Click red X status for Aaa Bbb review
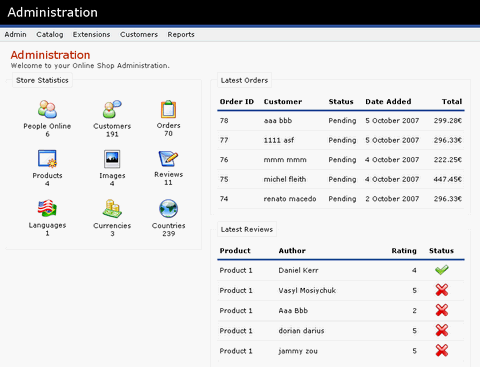The width and height of the screenshot is (480, 367). pos(442,310)
